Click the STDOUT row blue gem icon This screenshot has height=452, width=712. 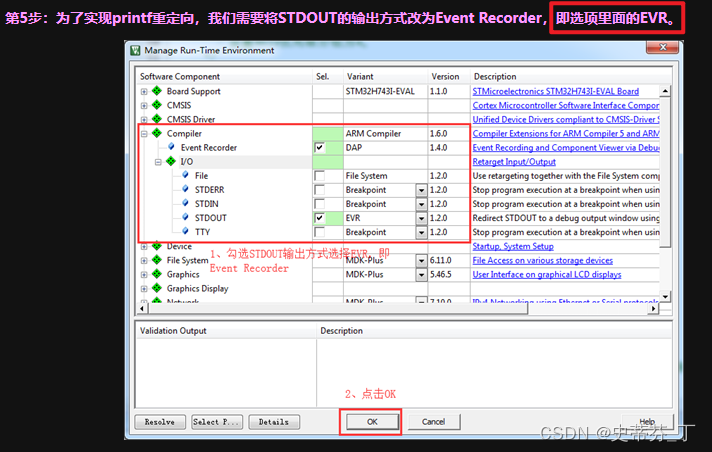[x=185, y=217]
